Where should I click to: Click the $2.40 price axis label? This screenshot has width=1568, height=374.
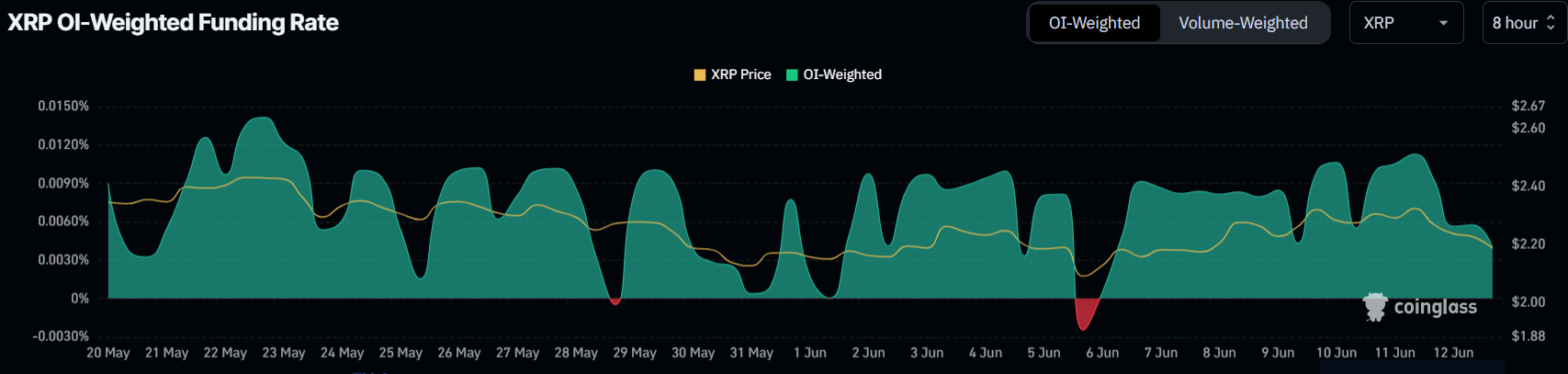point(1529,186)
